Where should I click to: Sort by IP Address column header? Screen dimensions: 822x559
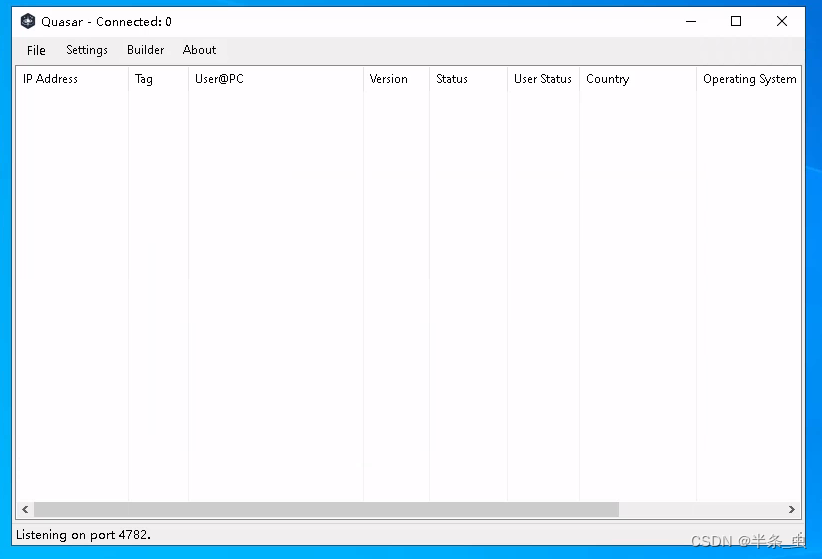pyautogui.click(x=72, y=79)
